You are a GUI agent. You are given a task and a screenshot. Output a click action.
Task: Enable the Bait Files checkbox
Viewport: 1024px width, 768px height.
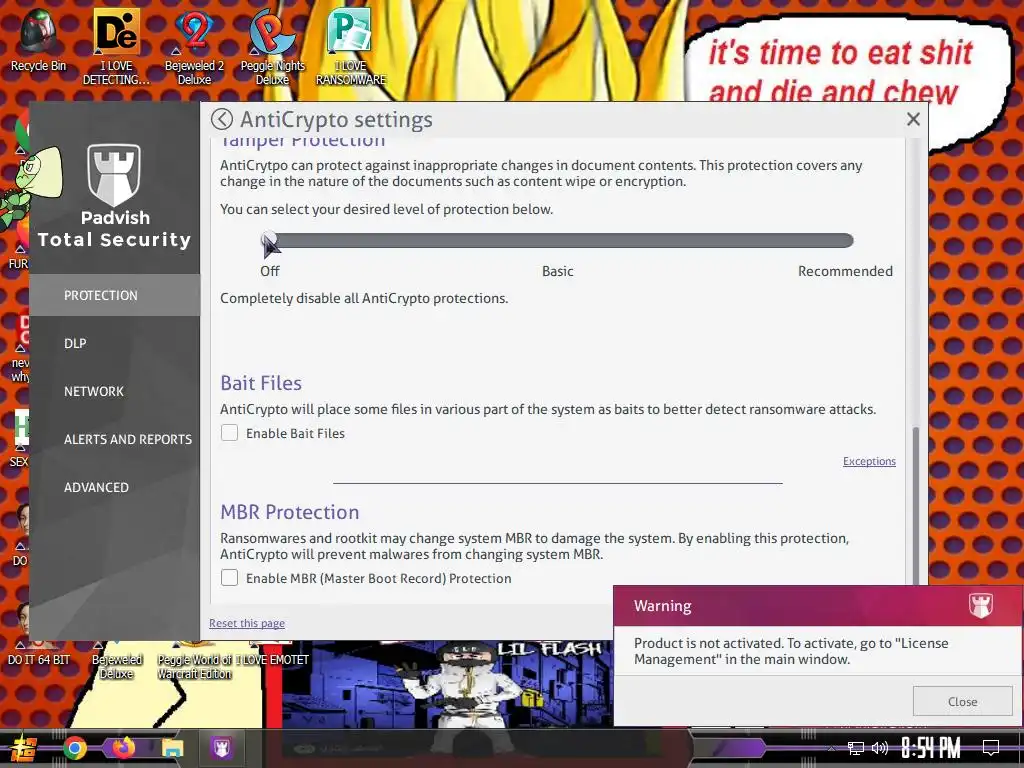click(229, 432)
